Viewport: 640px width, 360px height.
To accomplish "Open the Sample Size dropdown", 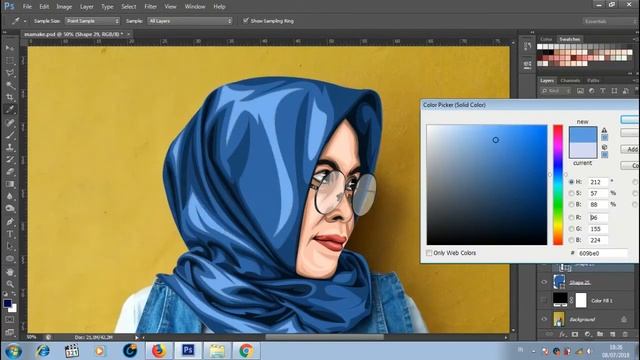I will (92, 21).
